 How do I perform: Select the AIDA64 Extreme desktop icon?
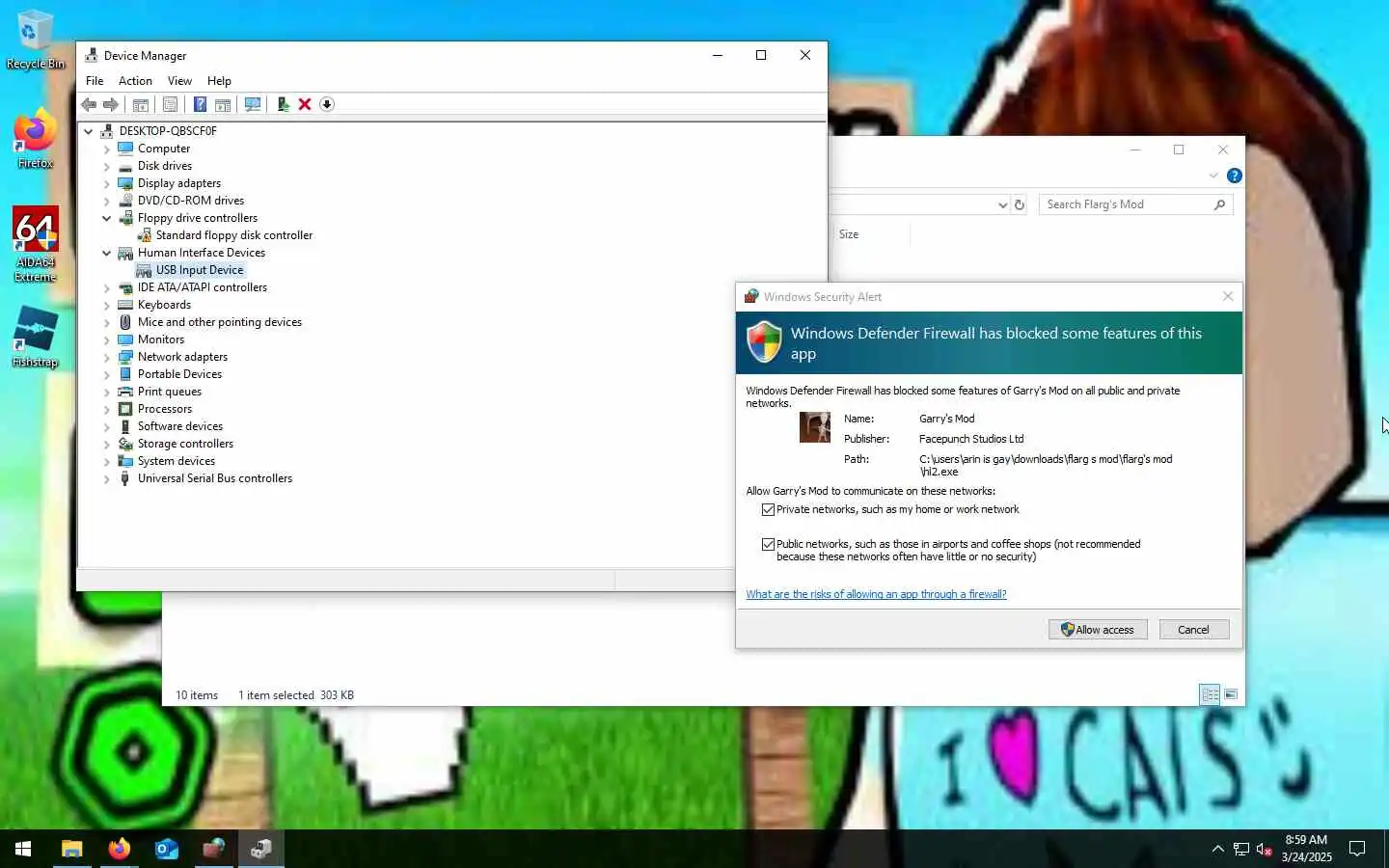[36, 245]
